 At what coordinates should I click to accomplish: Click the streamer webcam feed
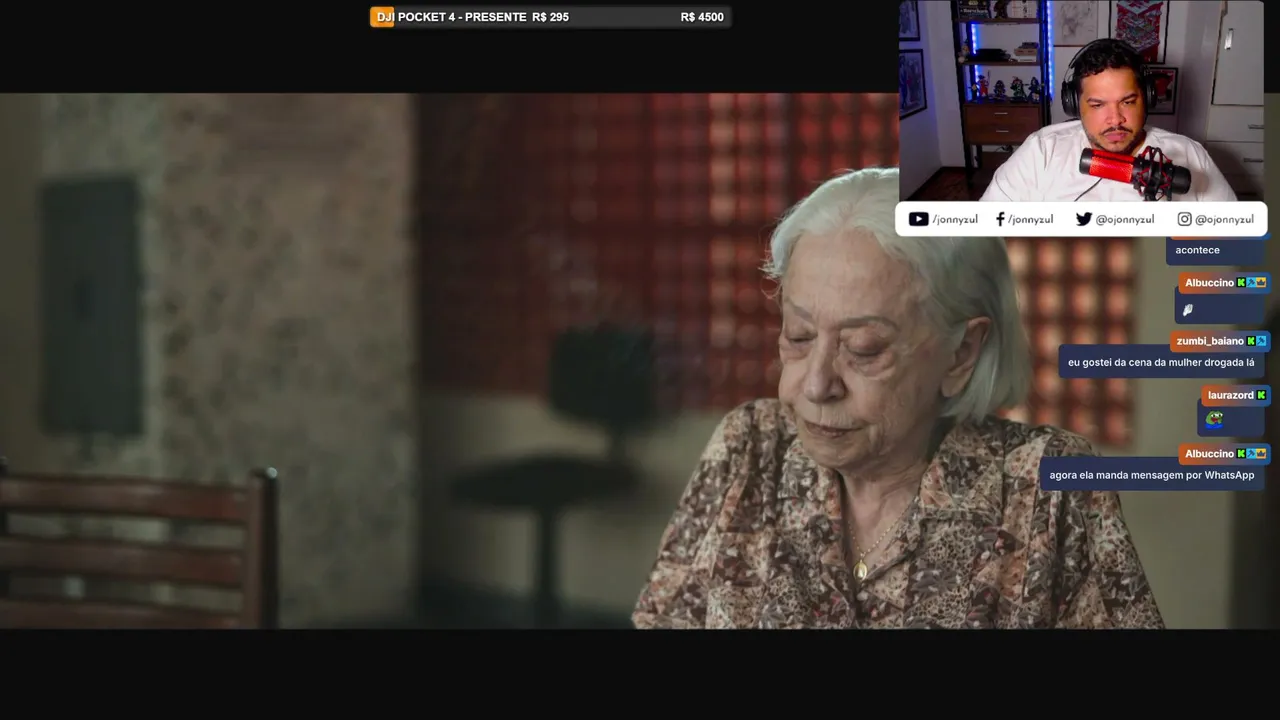point(1081,100)
